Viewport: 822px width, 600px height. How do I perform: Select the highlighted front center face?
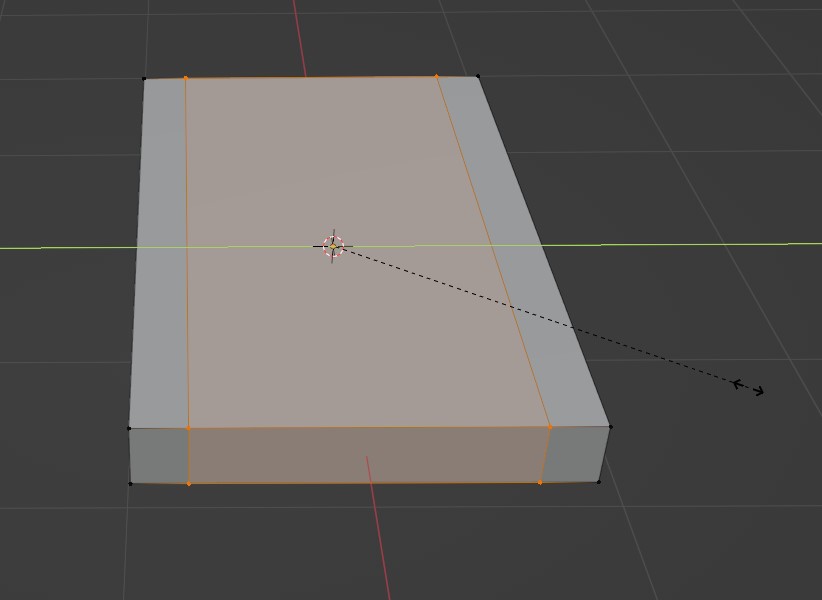pos(365,456)
